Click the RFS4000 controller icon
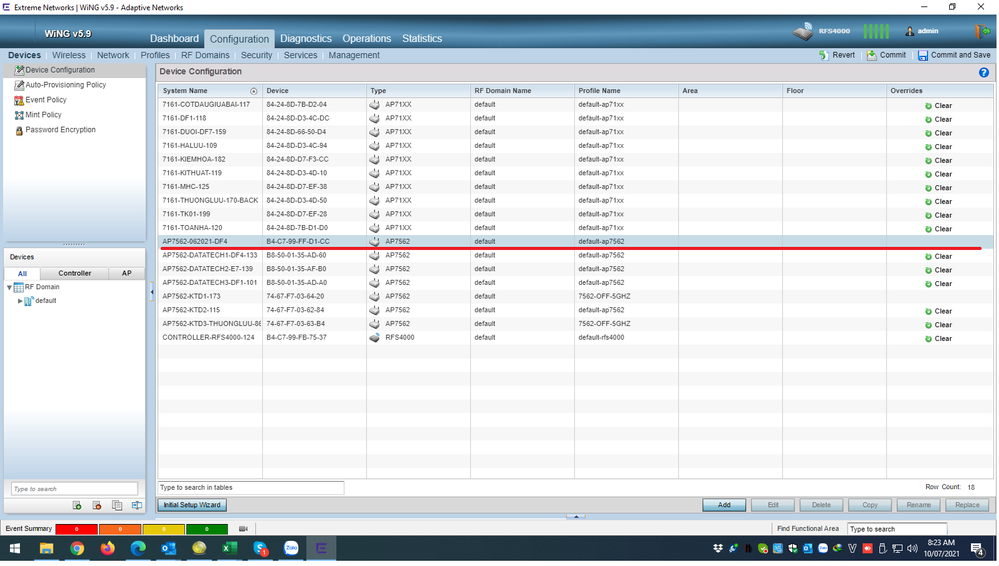 pos(803,31)
